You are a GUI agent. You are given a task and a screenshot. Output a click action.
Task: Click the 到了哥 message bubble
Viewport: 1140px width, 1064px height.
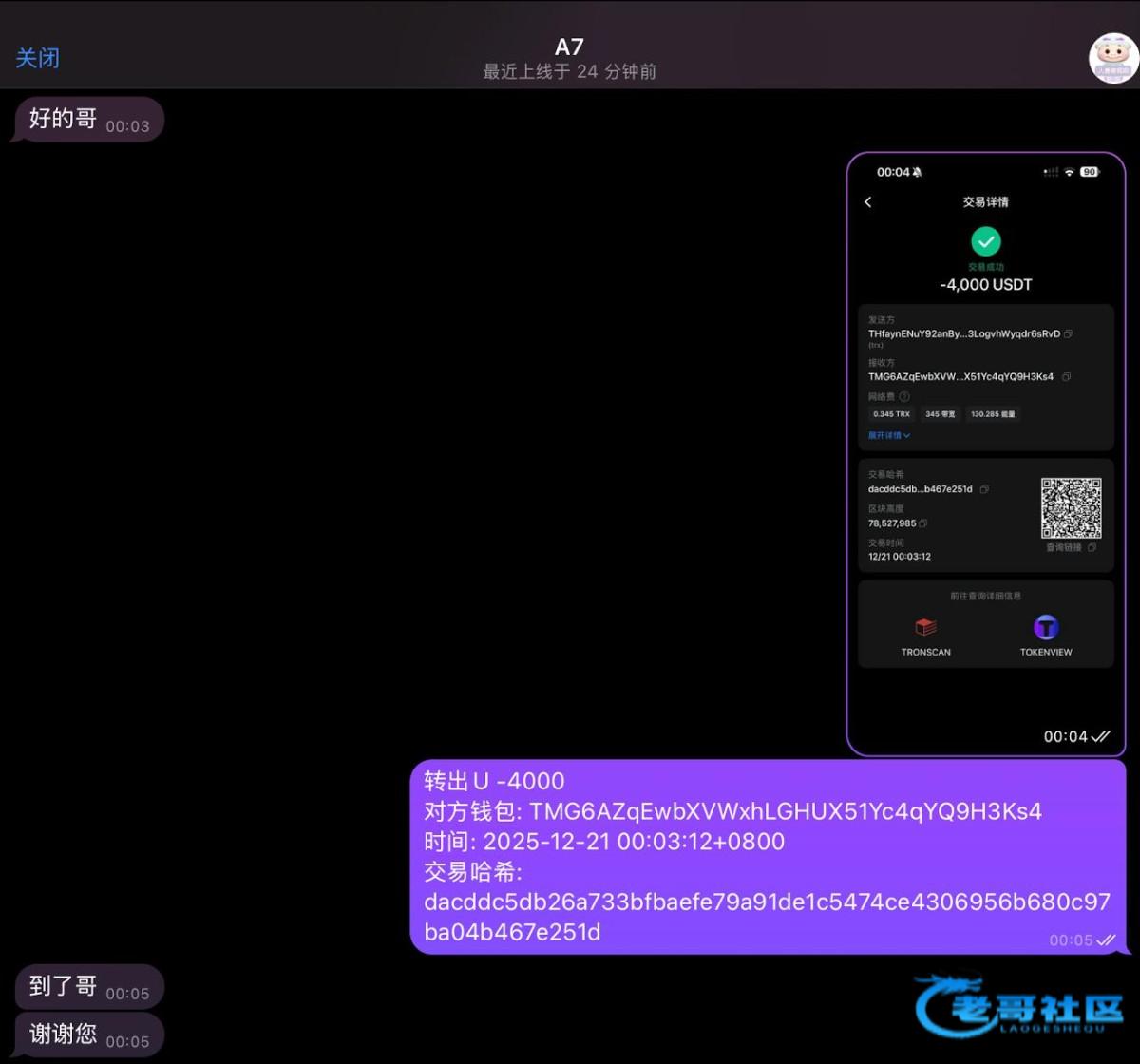87,987
